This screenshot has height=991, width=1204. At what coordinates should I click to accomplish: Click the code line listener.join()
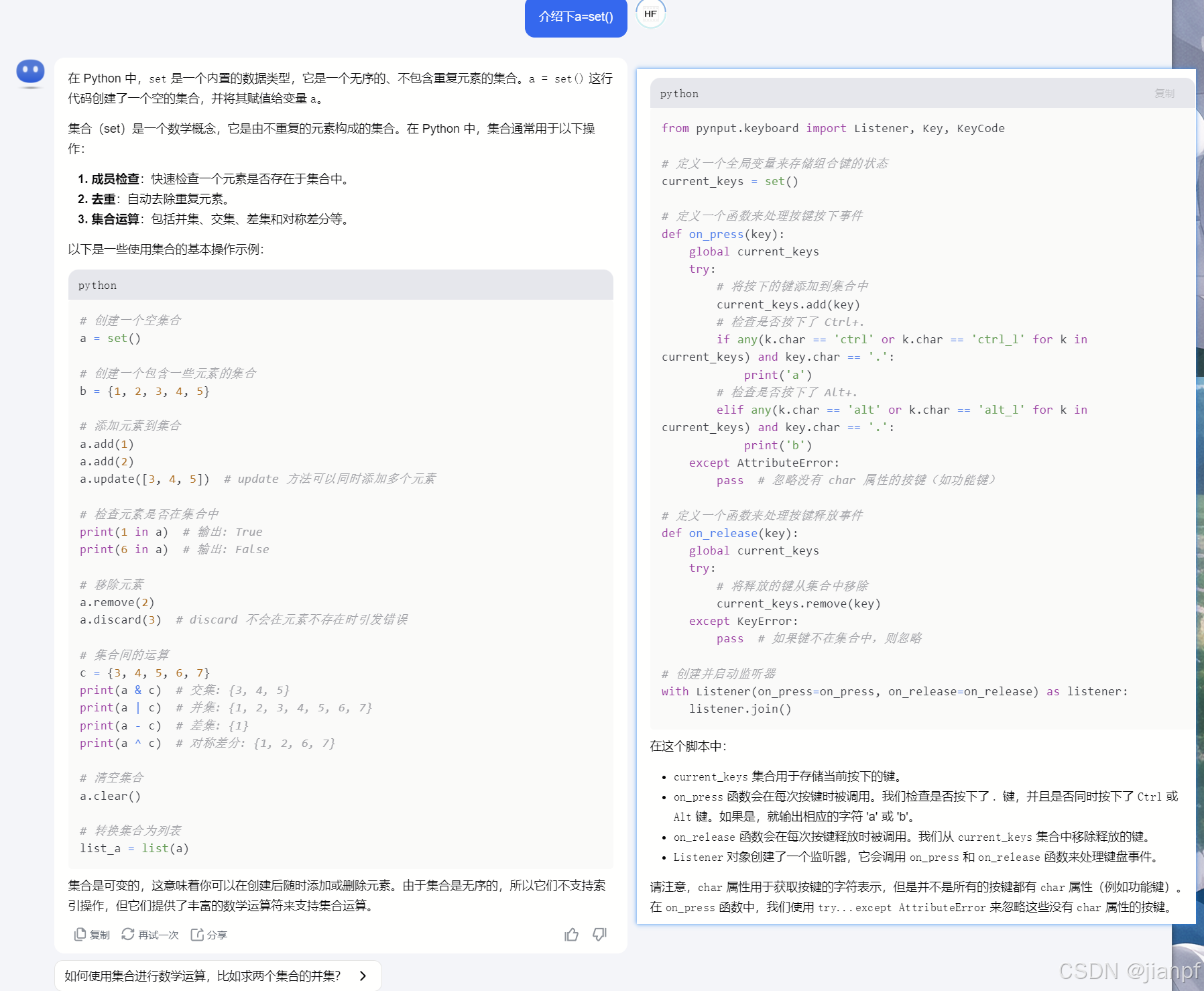(740, 709)
